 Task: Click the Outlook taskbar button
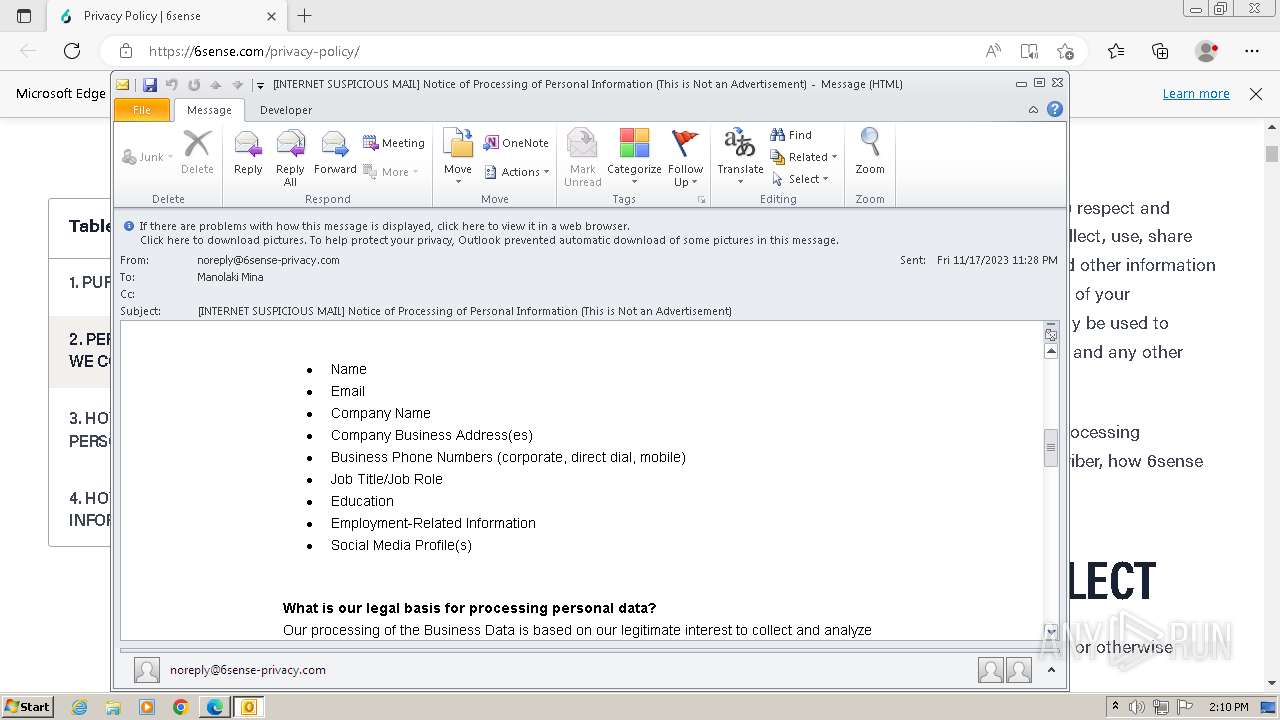248,707
